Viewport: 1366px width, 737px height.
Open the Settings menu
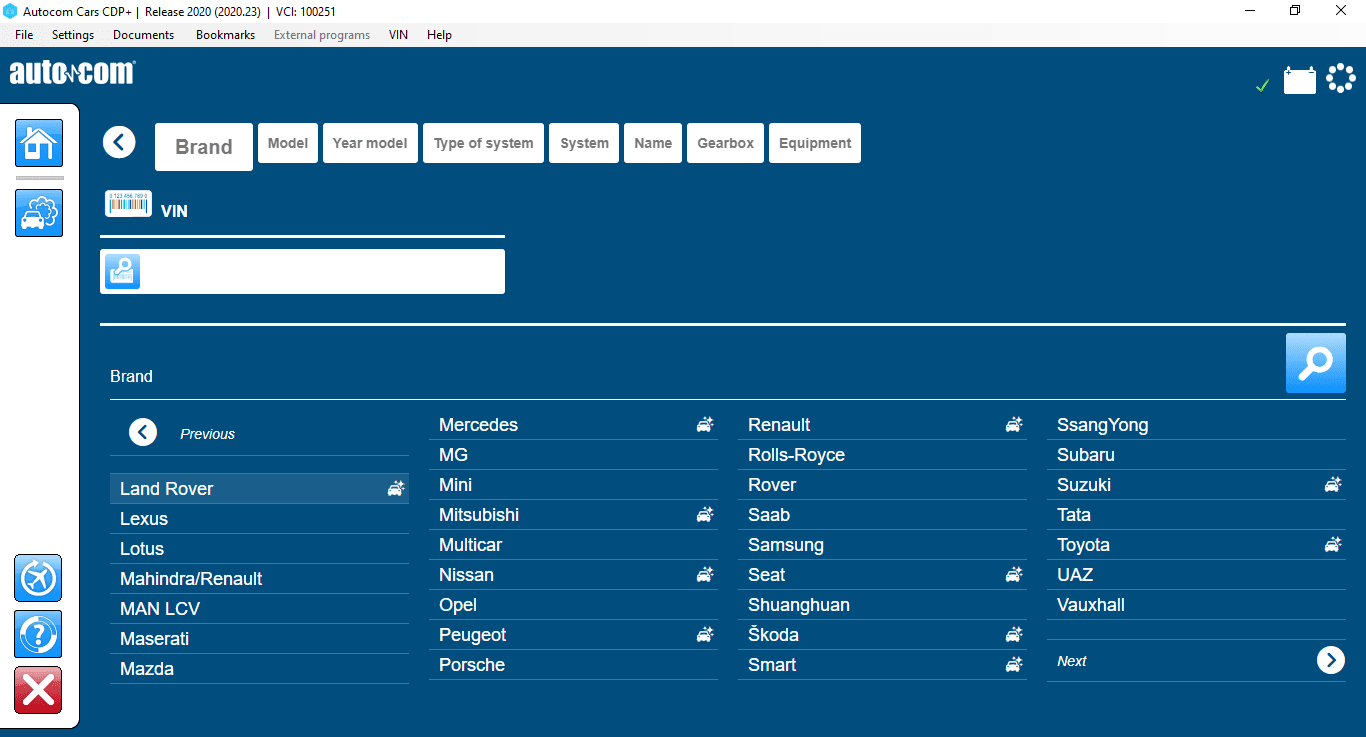click(73, 35)
